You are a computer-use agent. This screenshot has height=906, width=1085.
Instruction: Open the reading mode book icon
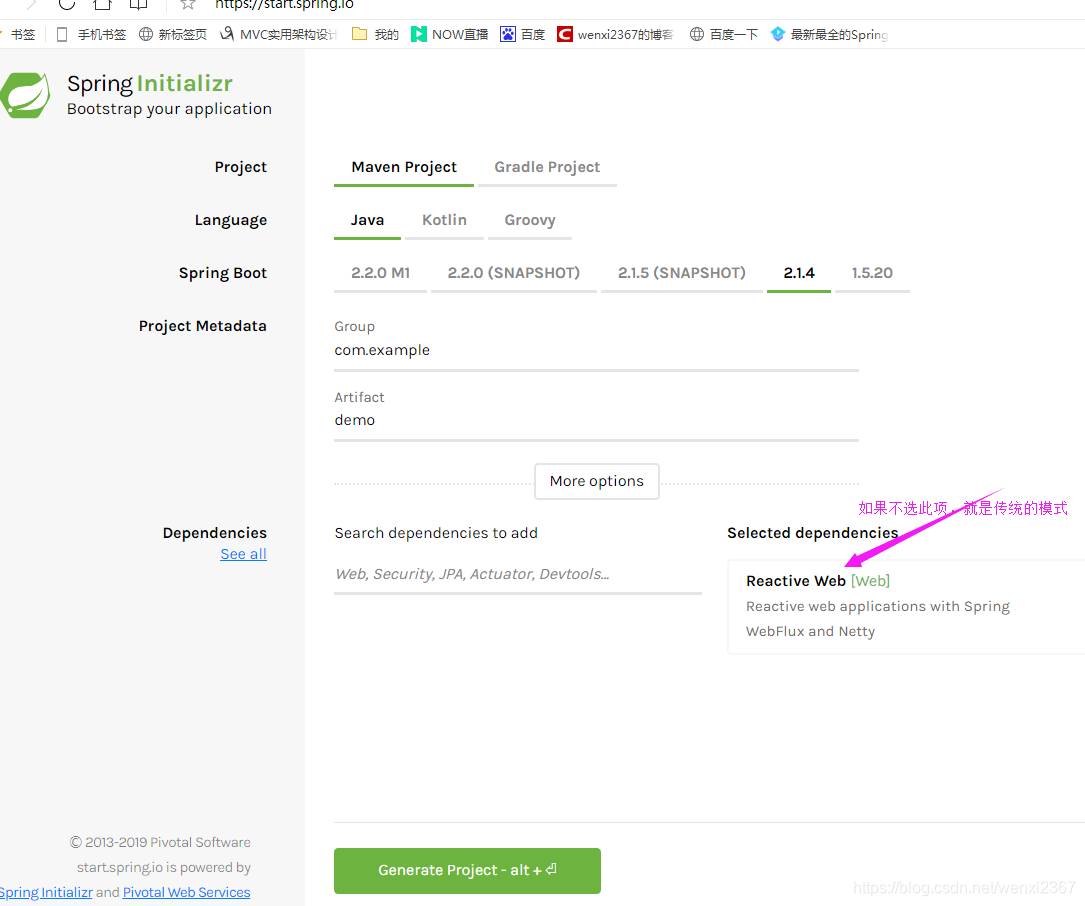(x=138, y=3)
